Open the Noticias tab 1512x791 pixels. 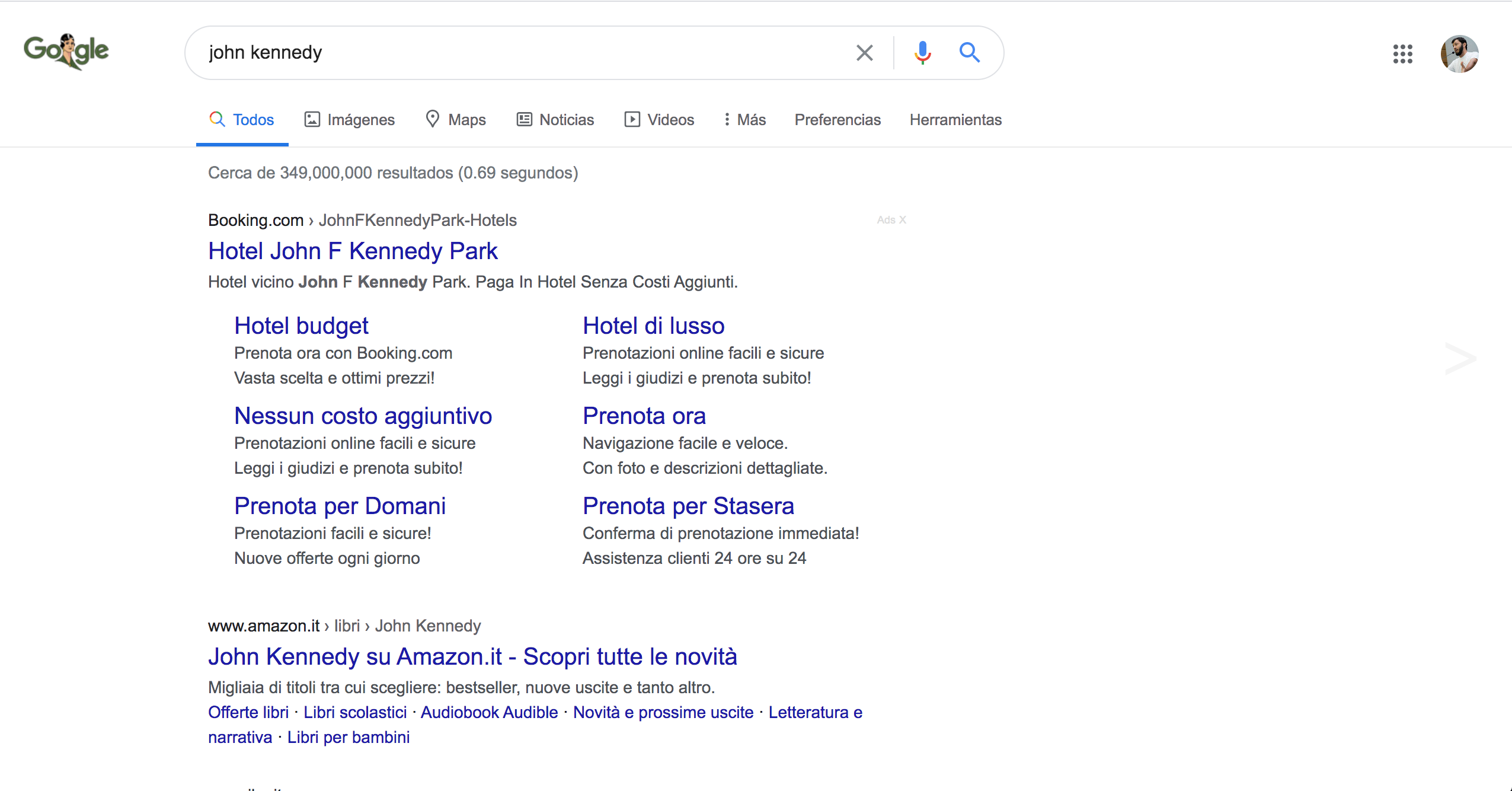[555, 120]
